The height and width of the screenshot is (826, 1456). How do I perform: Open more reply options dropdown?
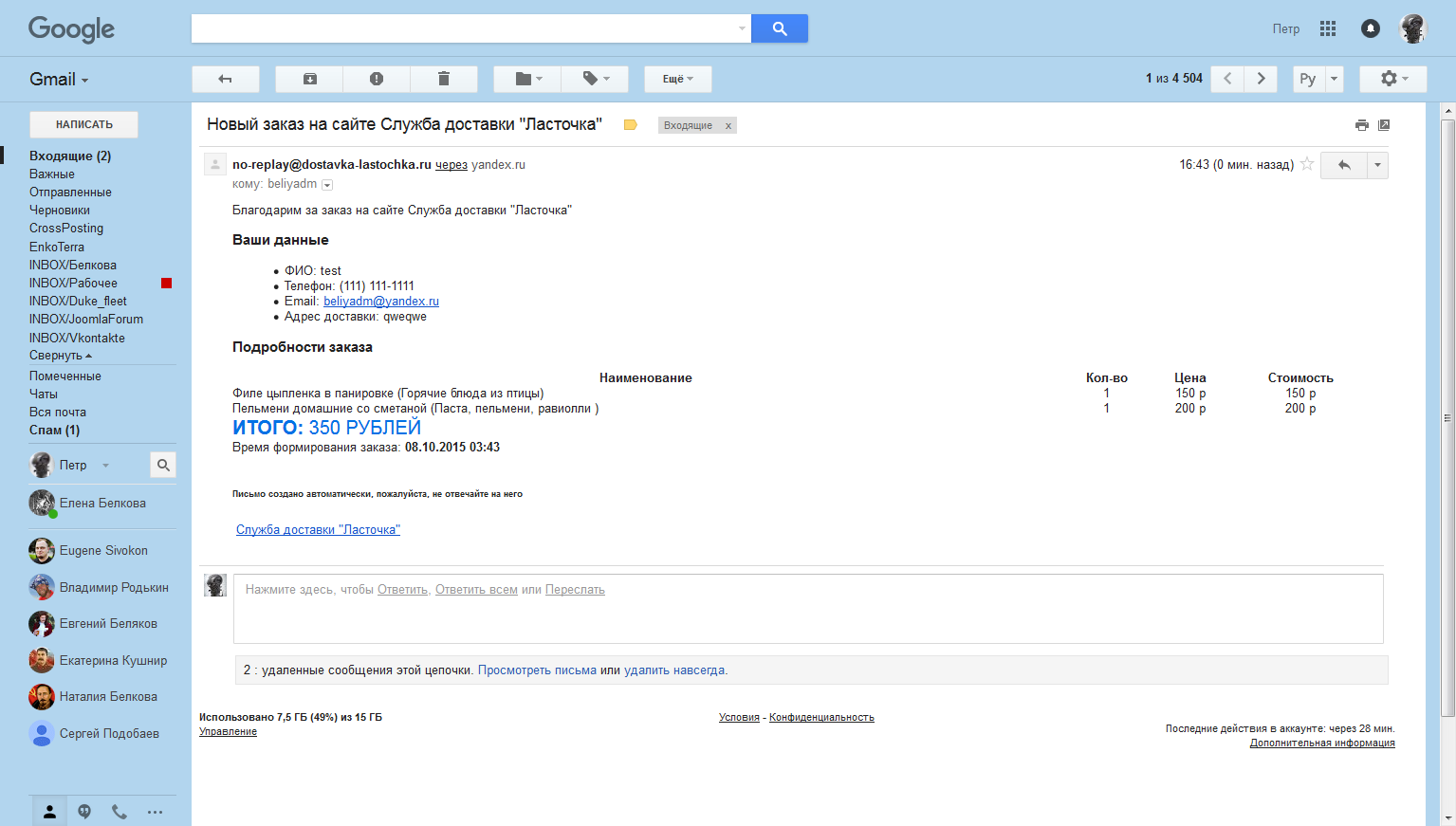1377,165
